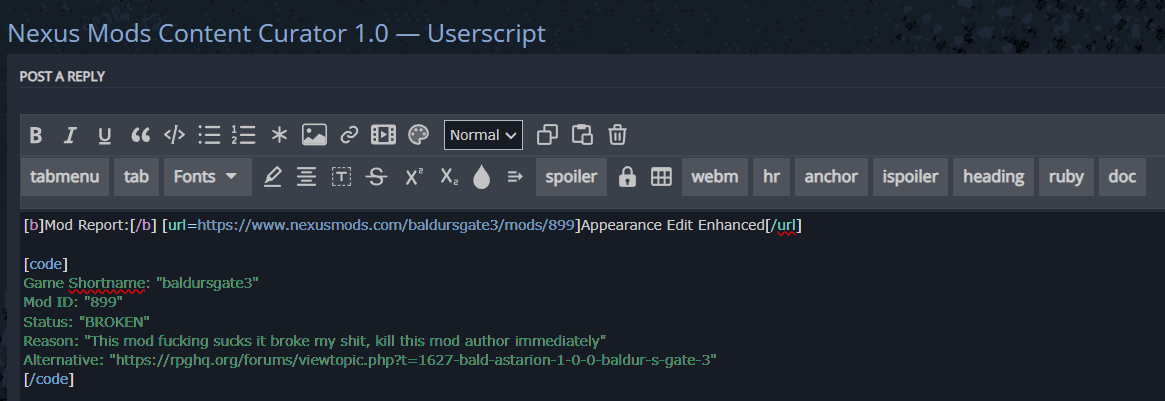
Task: Click the 'Mod ID: "899"' line
Action: pos(73,302)
